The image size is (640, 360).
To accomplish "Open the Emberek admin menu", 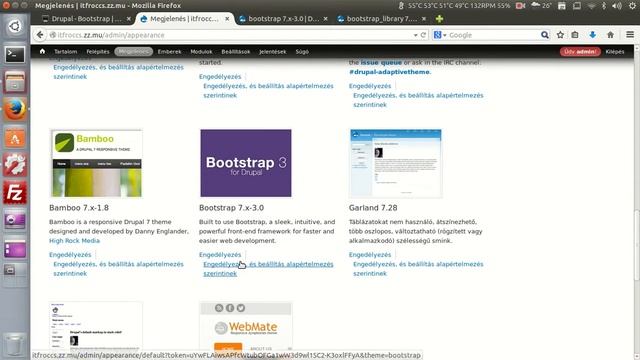I will click(169, 52).
